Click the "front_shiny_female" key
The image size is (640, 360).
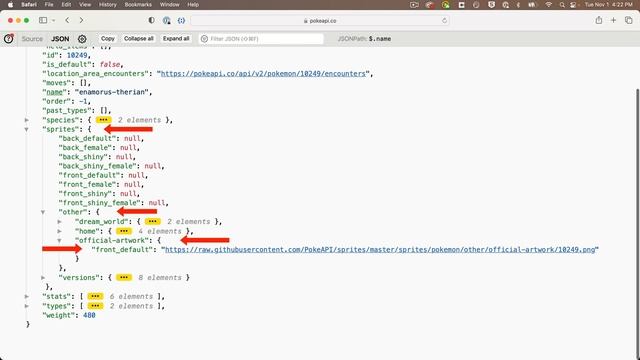[x=100, y=203]
